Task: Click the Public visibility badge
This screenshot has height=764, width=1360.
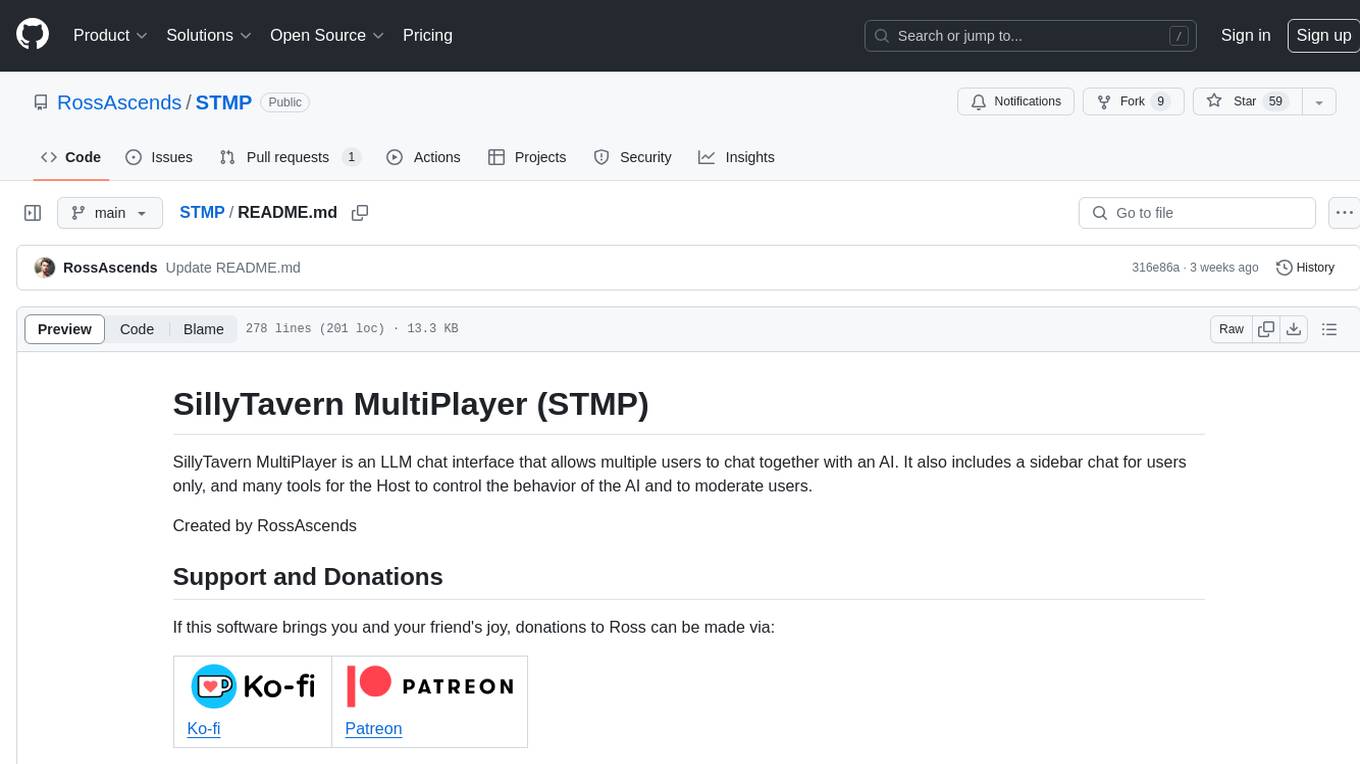Action: [285, 102]
